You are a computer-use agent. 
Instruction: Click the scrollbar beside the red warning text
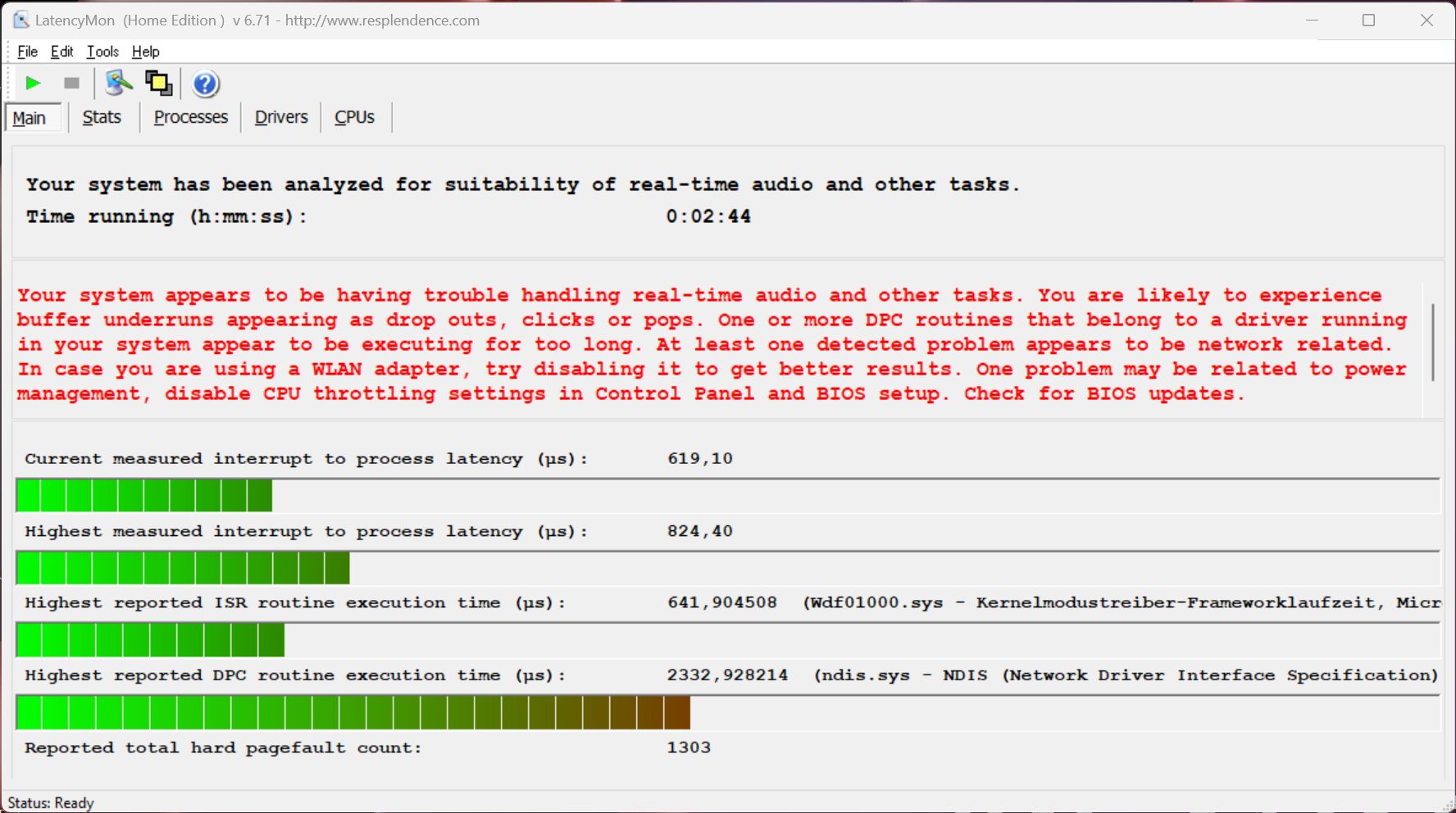click(x=1432, y=343)
